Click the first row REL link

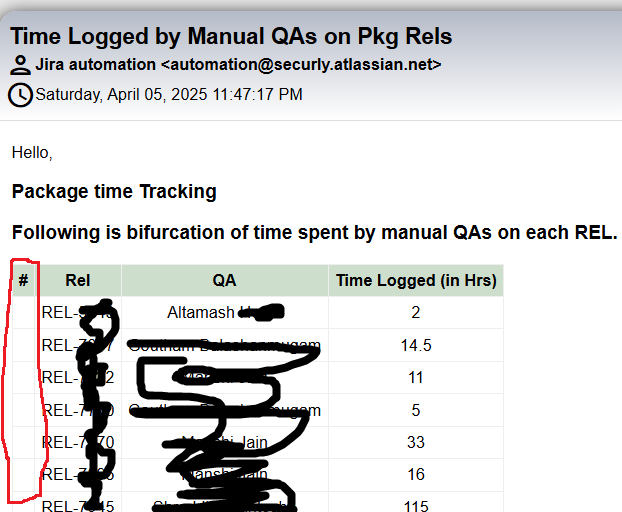click(77, 313)
